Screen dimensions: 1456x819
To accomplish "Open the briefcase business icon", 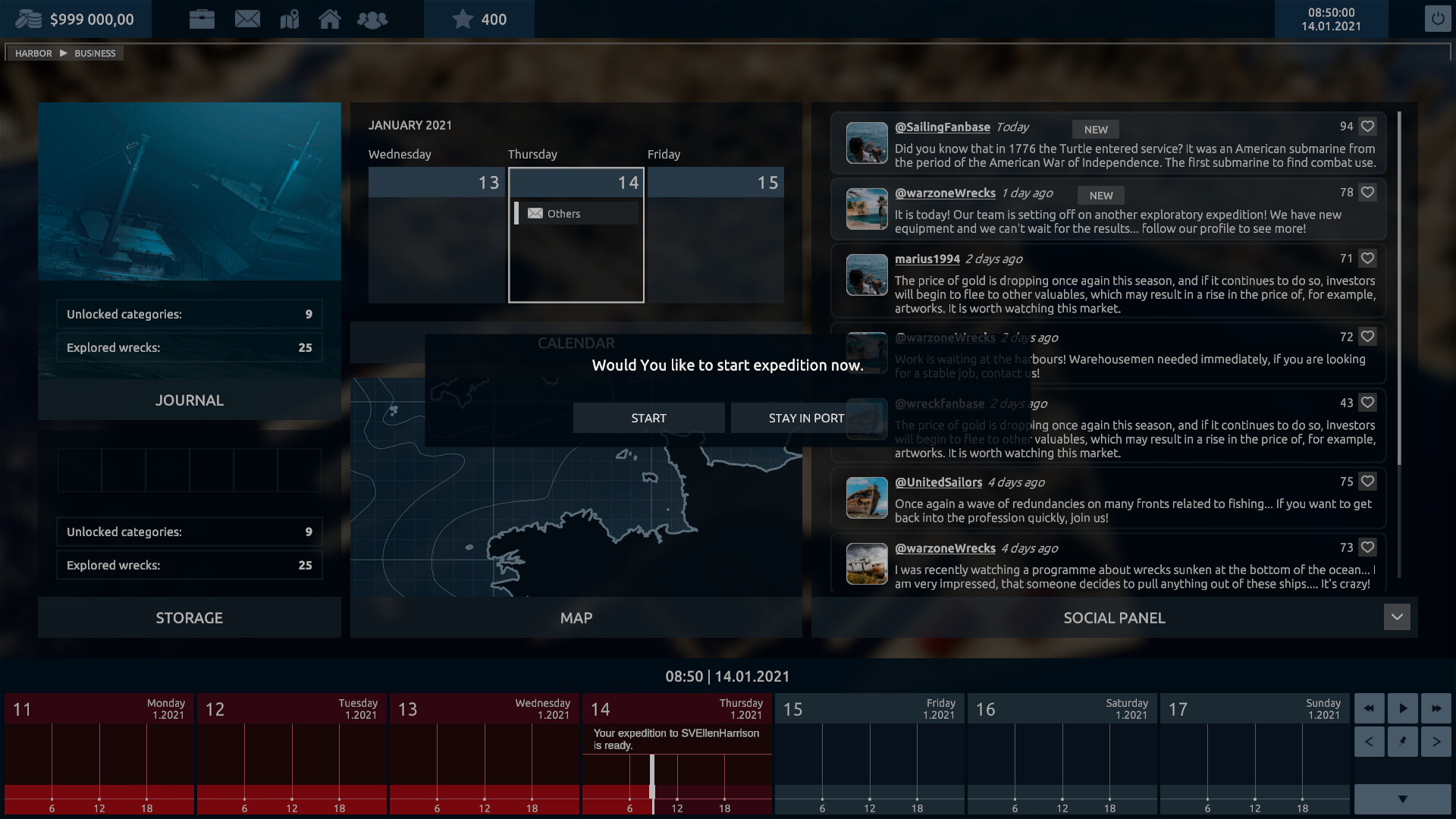I will pyautogui.click(x=202, y=19).
